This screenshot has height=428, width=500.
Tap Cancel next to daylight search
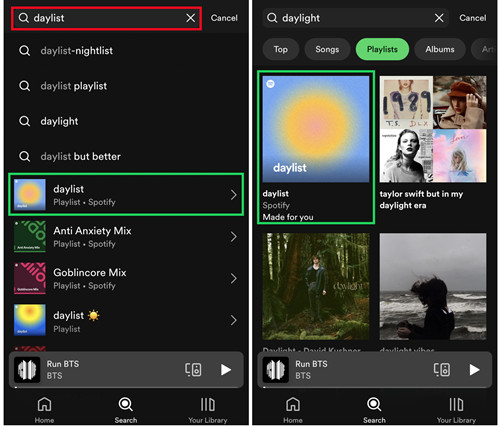(x=473, y=18)
